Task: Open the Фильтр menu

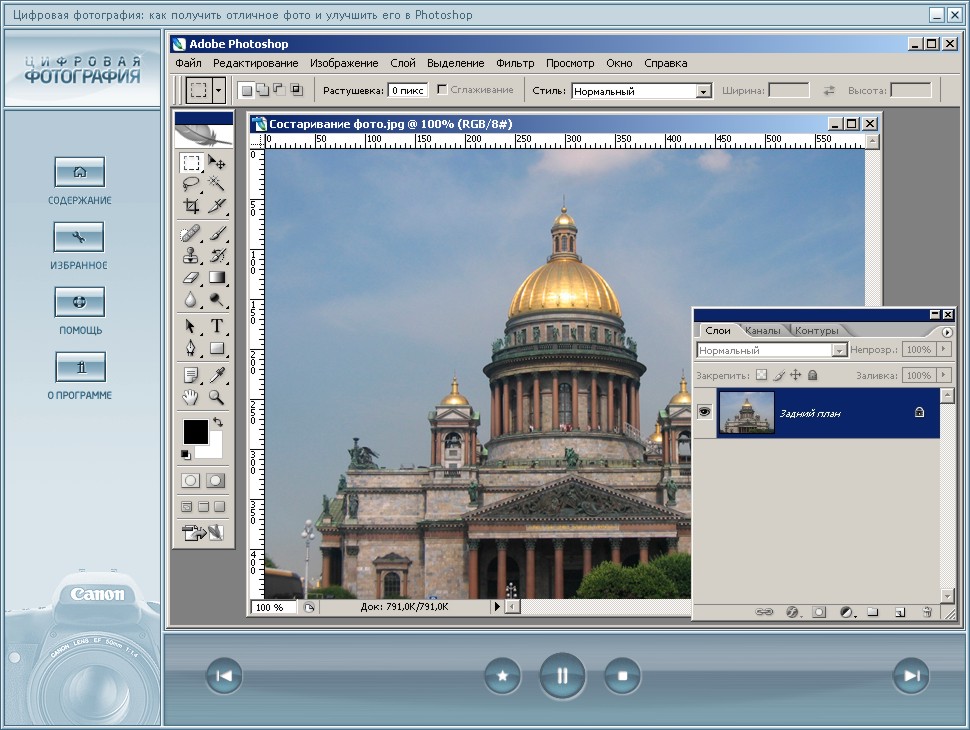Action: pos(515,63)
